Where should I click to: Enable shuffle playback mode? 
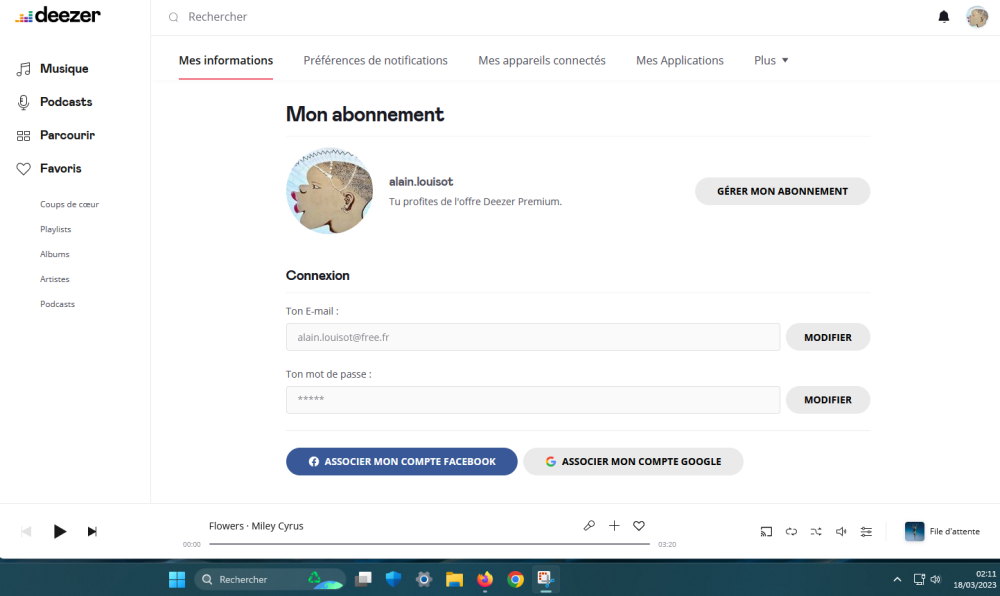coord(816,531)
